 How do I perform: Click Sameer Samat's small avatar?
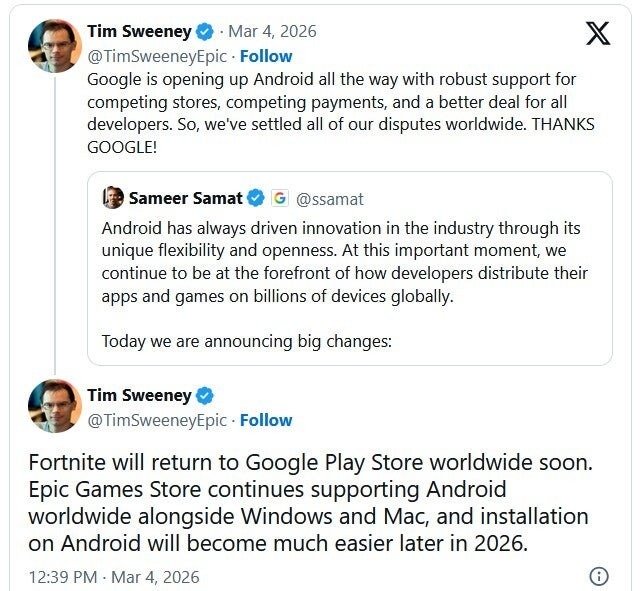point(113,197)
